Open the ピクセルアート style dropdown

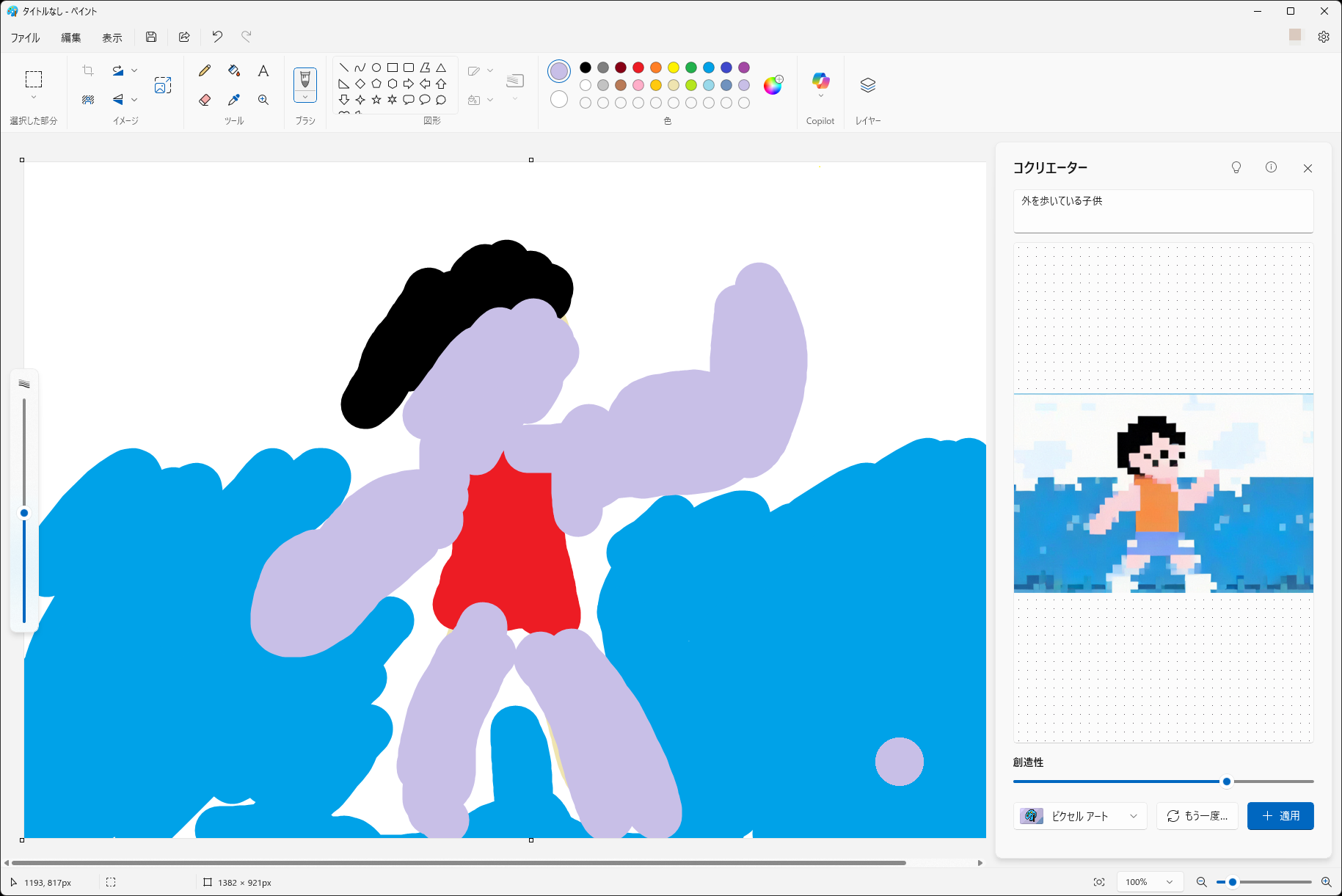[1079, 816]
